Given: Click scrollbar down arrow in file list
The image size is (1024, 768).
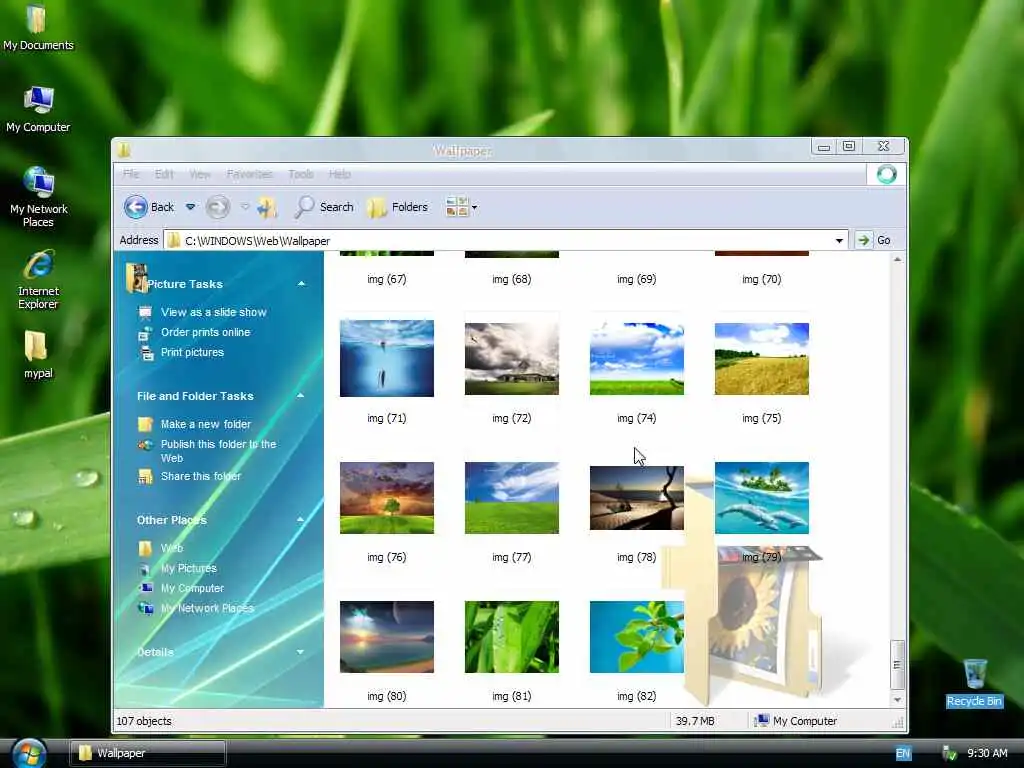Looking at the screenshot, I should (x=897, y=699).
